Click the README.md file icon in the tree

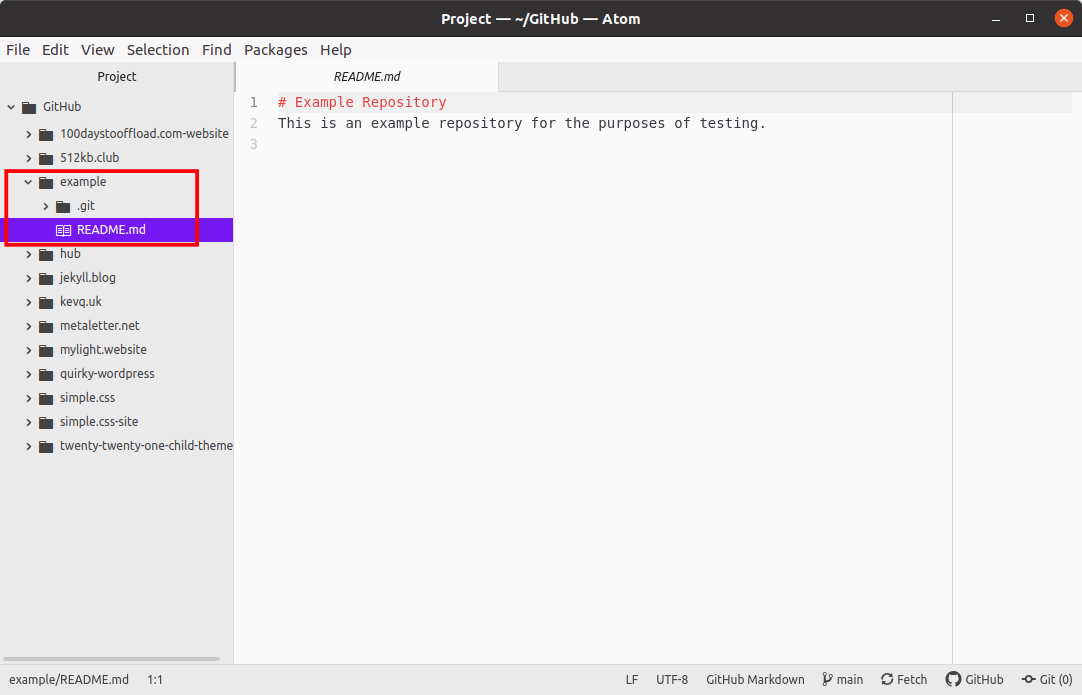[x=64, y=229]
